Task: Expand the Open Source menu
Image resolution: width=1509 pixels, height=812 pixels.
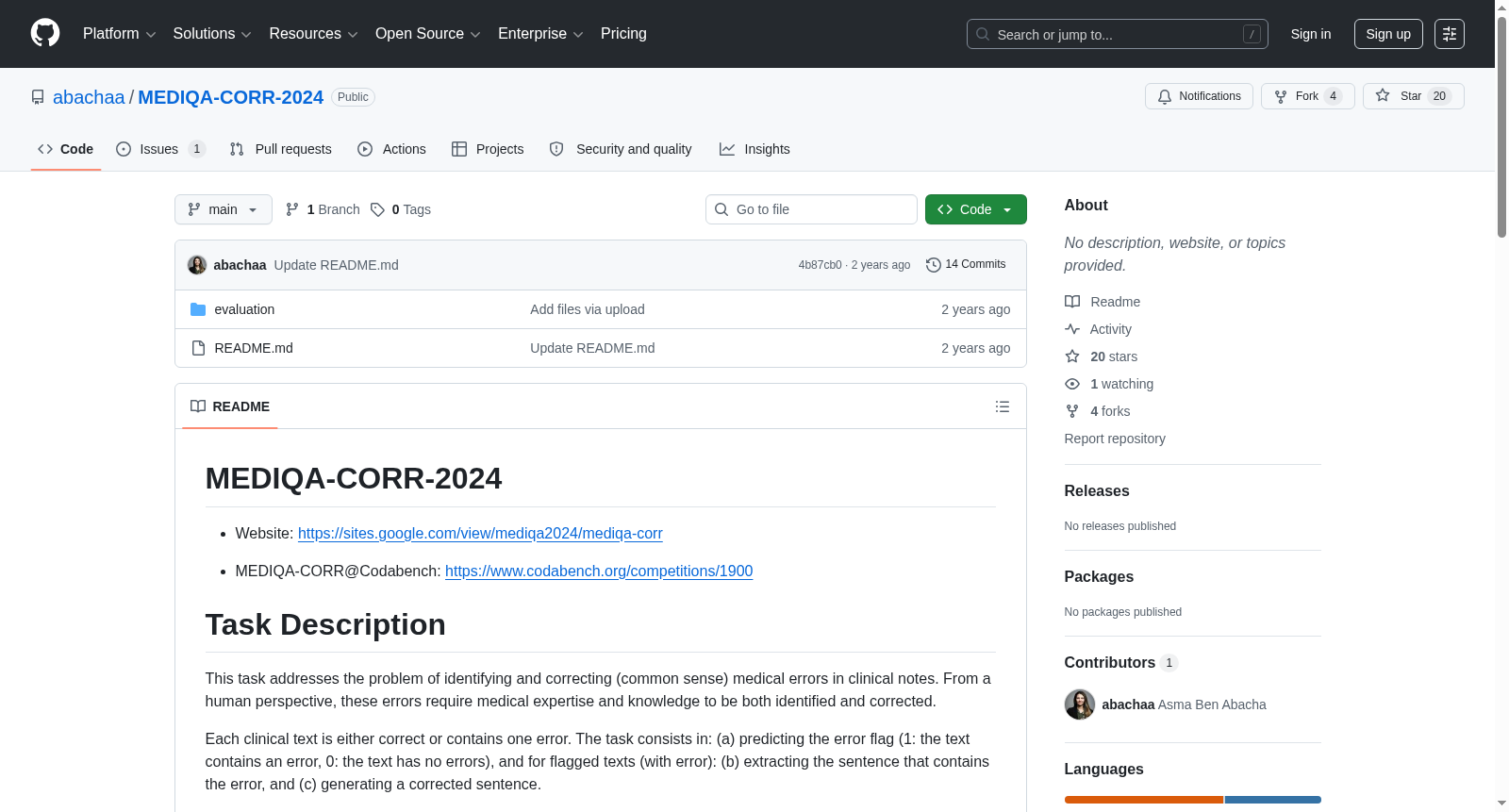Action: 428,34
